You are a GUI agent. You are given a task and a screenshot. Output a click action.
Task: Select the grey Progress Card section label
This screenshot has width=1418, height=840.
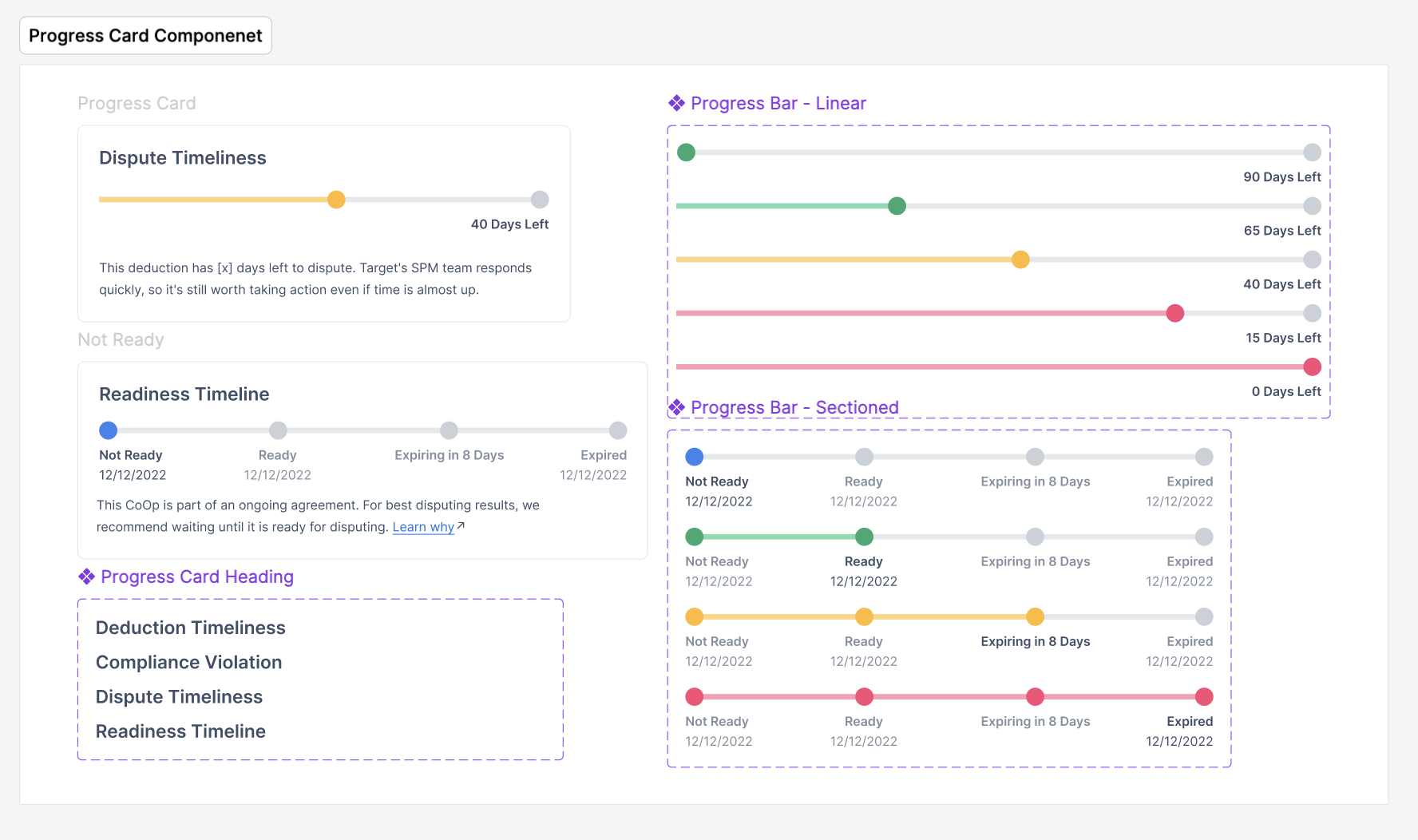pos(137,103)
